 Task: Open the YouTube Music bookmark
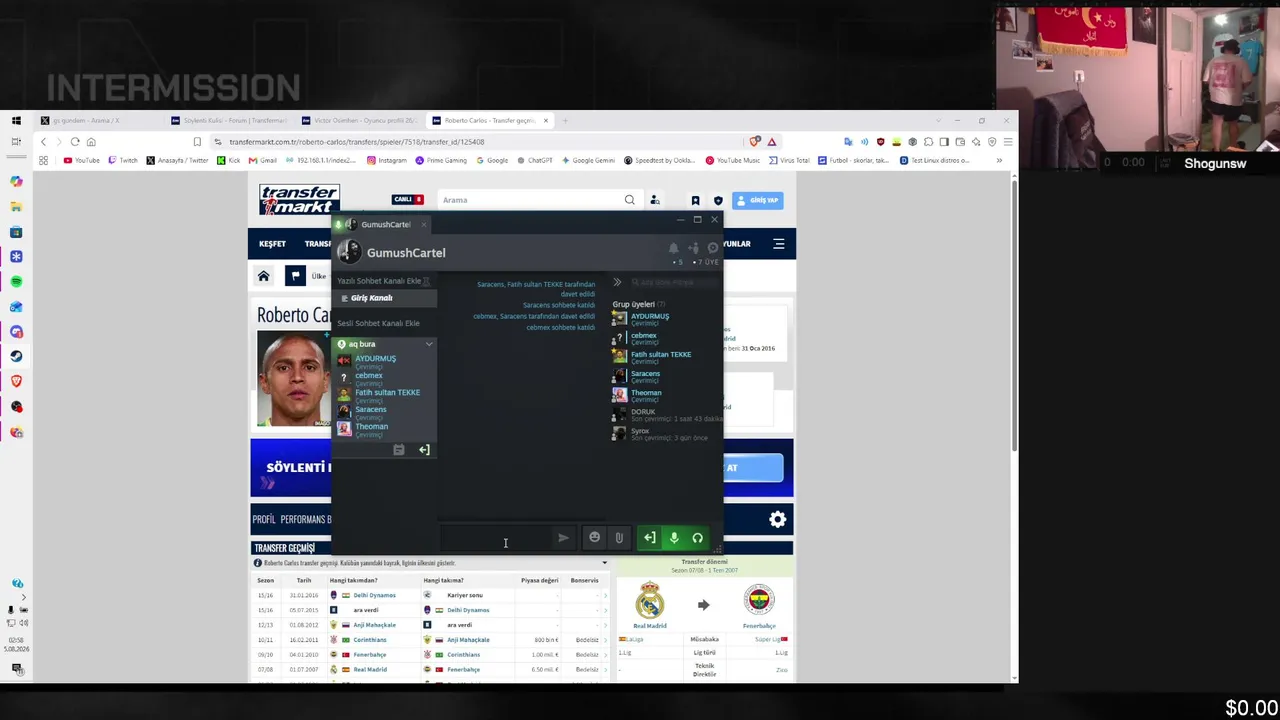pos(733,160)
